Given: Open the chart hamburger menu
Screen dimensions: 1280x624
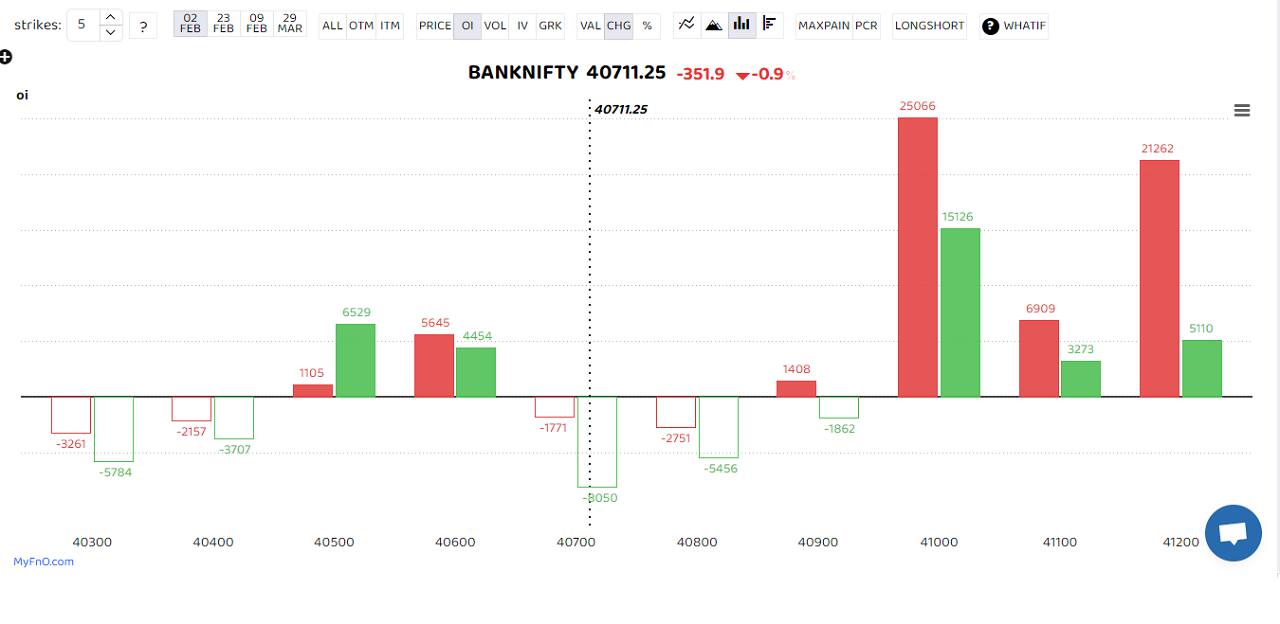Looking at the screenshot, I should point(1241,110).
